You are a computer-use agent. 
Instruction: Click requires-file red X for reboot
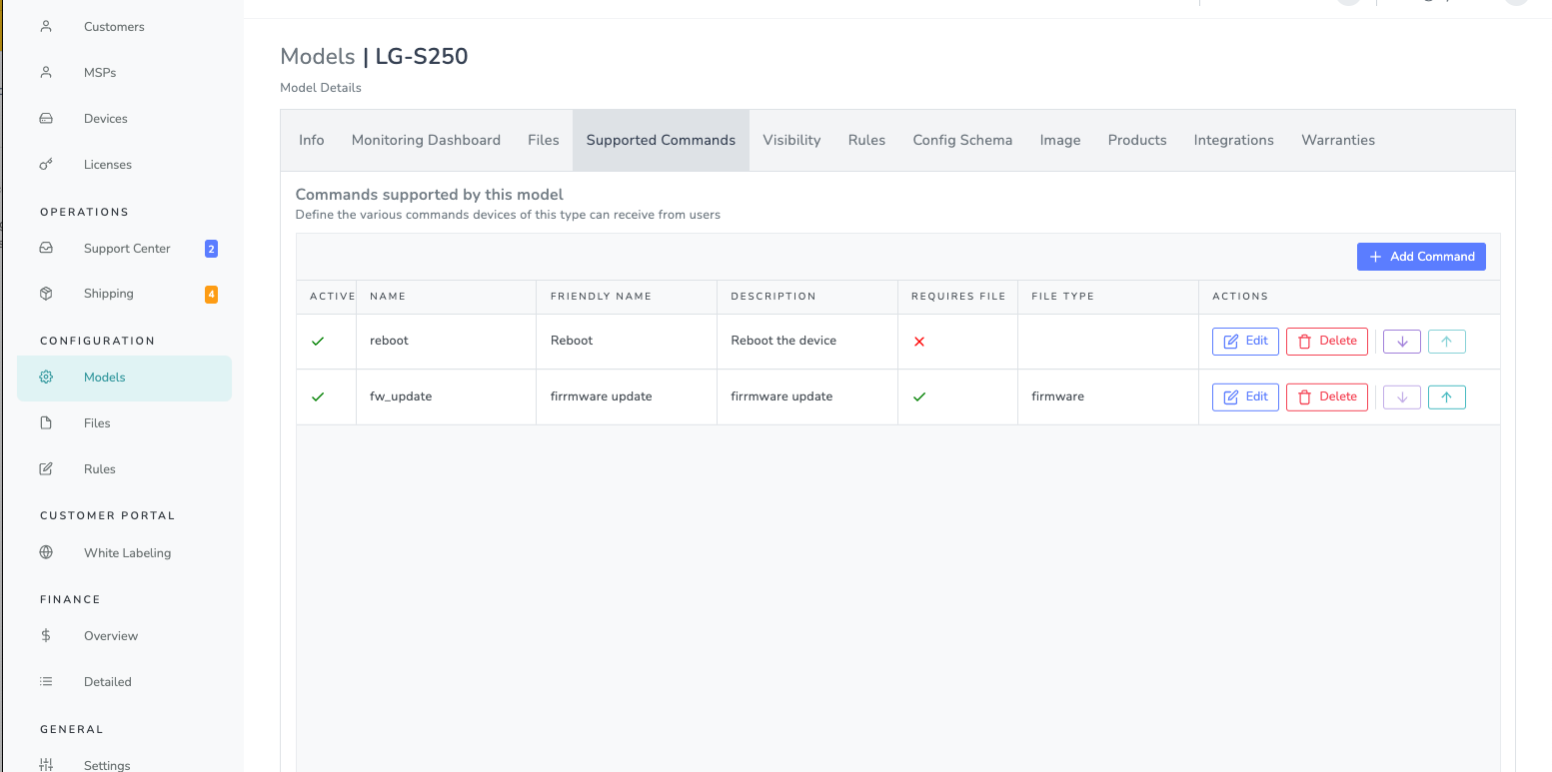tap(919, 341)
